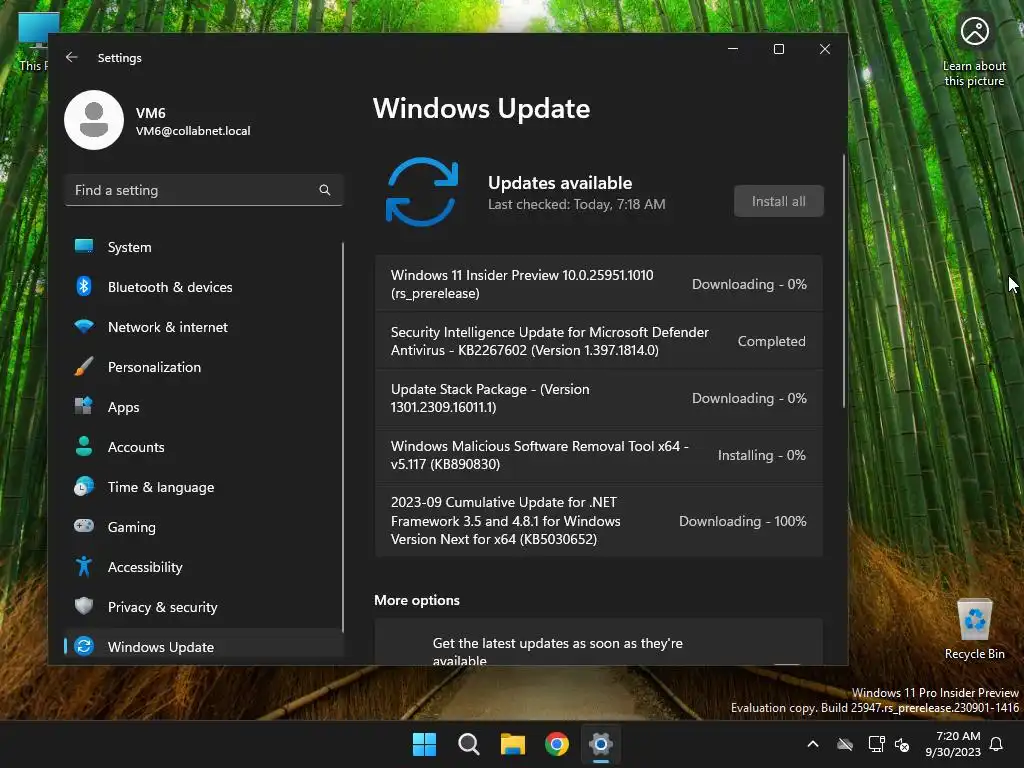Screen dimensions: 1024x768
Task: Click the System monitor icon in sidebar
Action: (84, 246)
